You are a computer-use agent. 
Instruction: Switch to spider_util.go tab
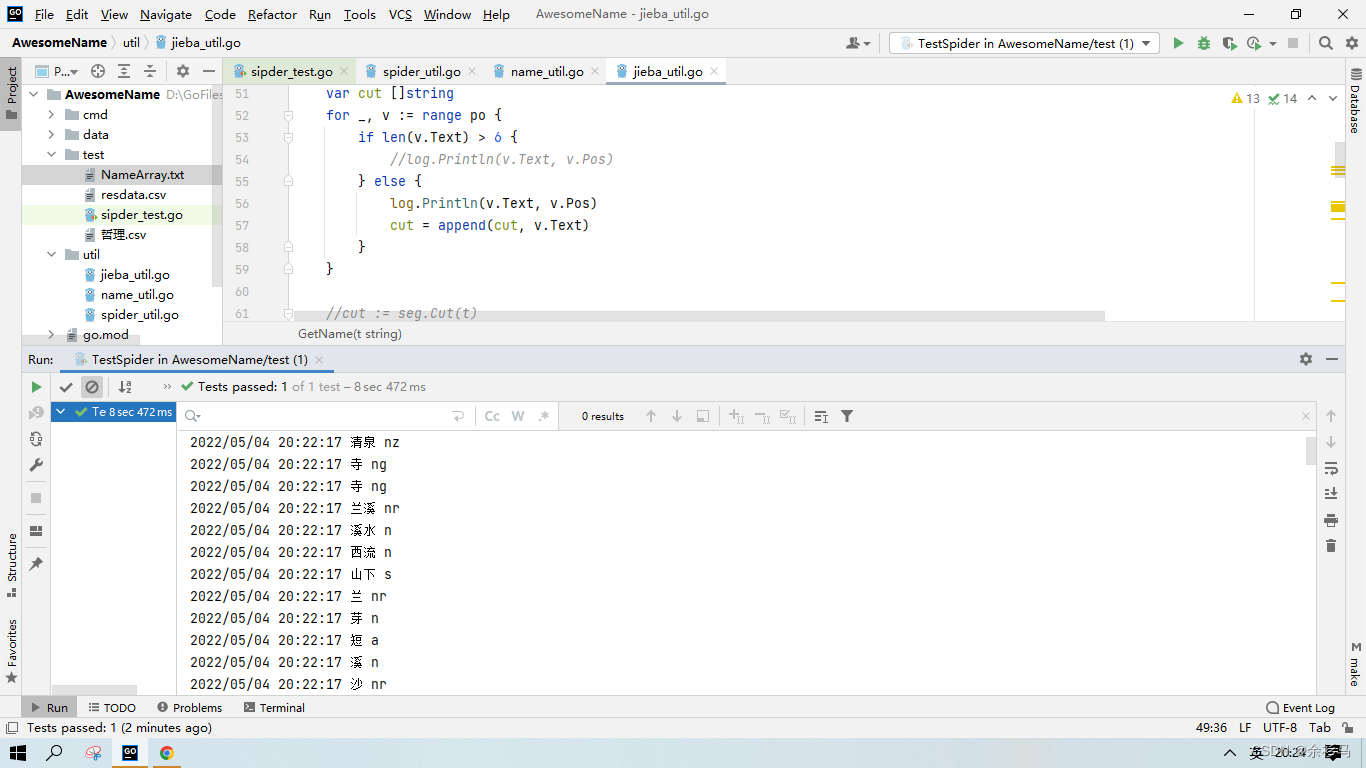421,72
